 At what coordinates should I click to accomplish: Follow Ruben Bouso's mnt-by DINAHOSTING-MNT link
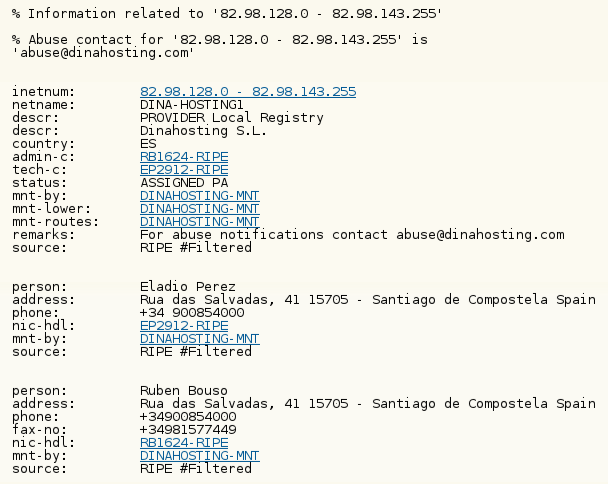(x=199, y=455)
